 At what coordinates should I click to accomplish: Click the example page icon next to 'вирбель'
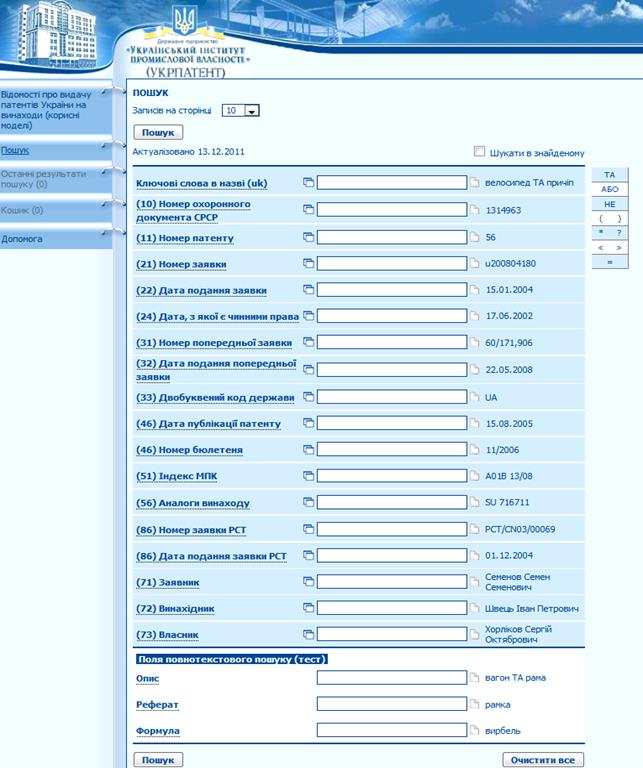(x=475, y=730)
